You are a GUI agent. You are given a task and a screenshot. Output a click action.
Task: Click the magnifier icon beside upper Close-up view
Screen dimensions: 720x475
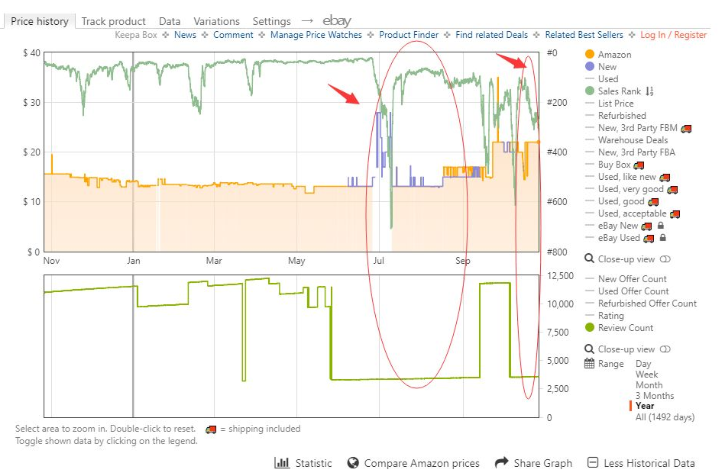click(589, 259)
